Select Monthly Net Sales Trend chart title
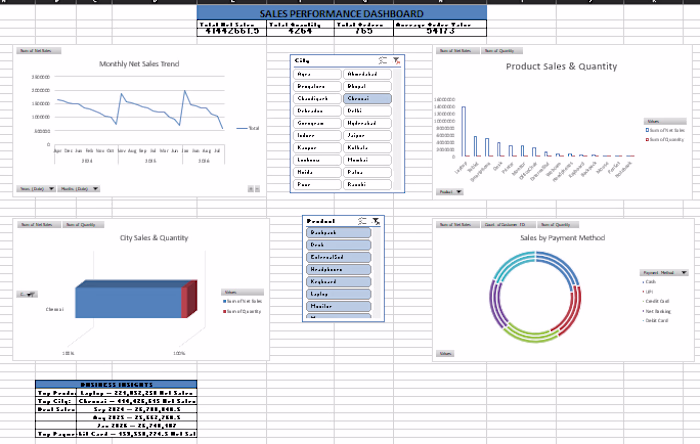 click(139, 64)
